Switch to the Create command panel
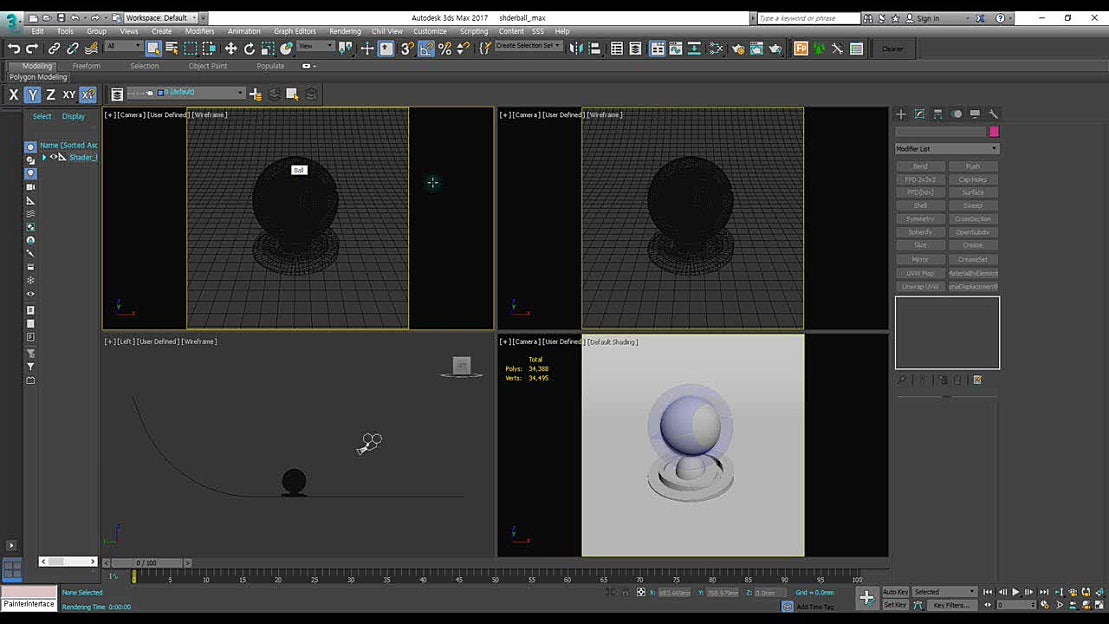 point(900,113)
